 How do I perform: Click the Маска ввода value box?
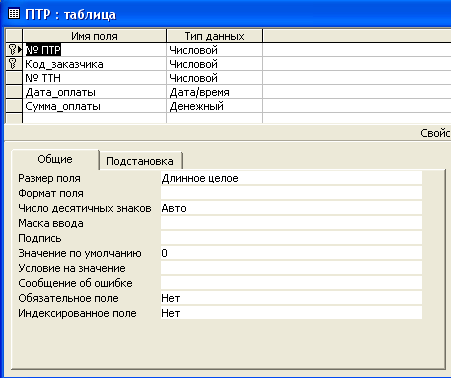coord(291,223)
